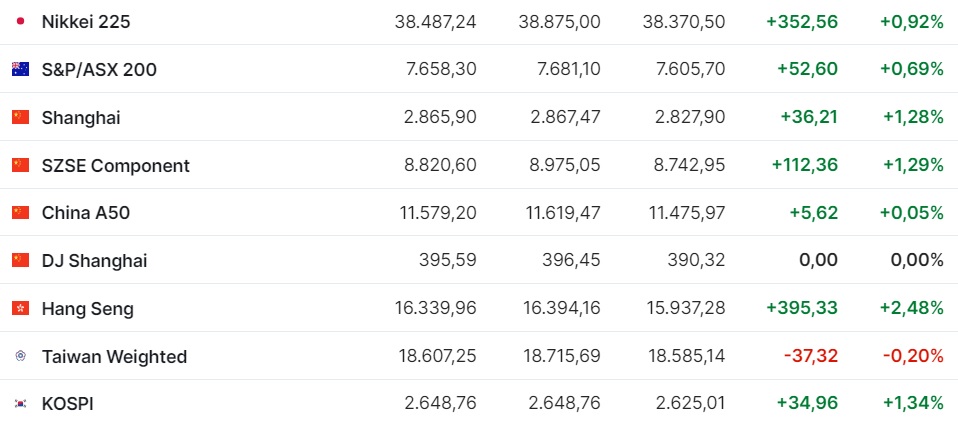Screen dimensions: 958x424
Task: Open the Shanghai index link
Action: point(81,118)
